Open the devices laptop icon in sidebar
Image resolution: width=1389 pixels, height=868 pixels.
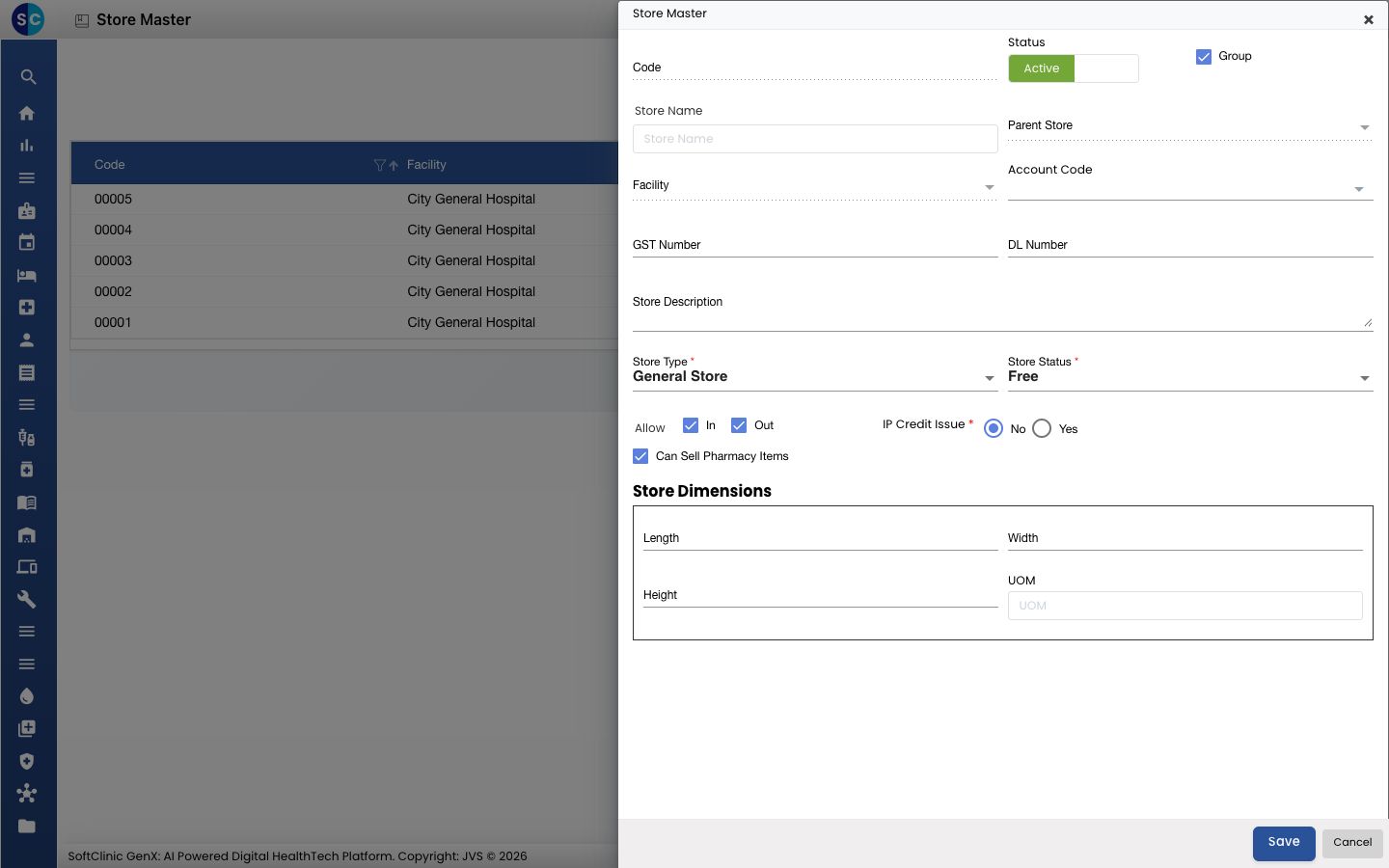click(x=27, y=567)
